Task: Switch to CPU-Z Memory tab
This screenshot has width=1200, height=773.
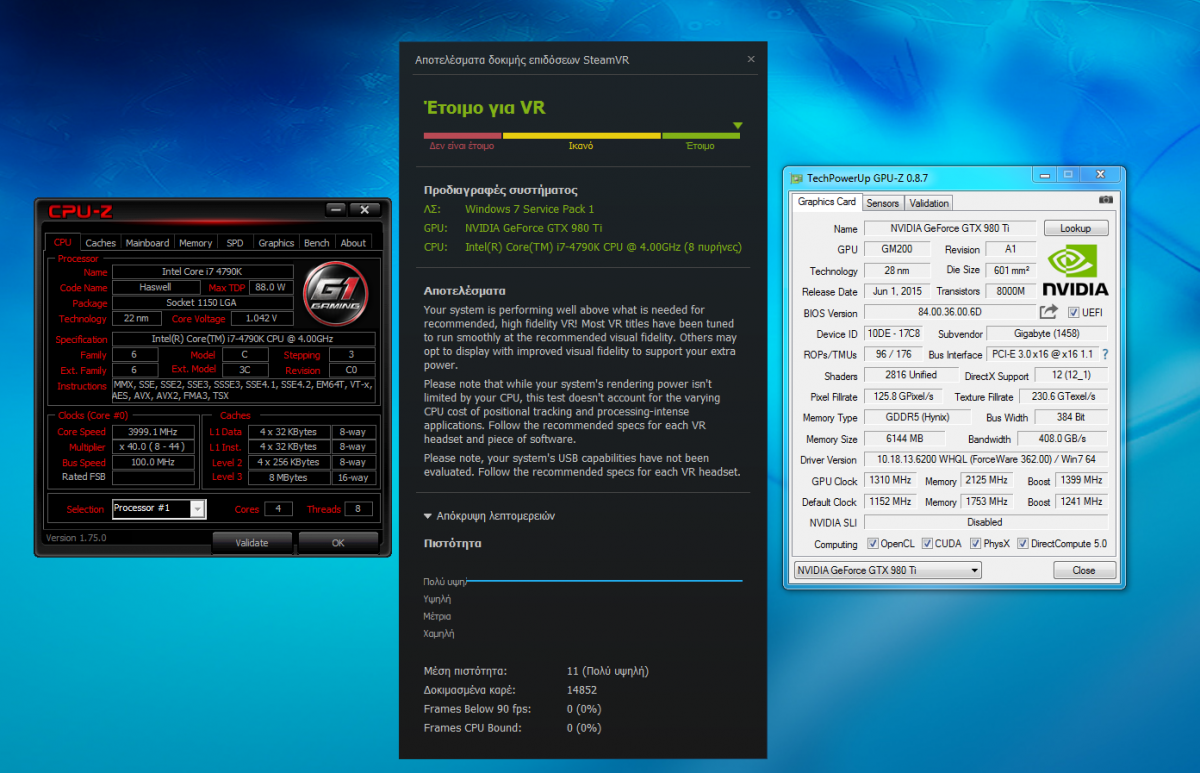Action: (195, 243)
